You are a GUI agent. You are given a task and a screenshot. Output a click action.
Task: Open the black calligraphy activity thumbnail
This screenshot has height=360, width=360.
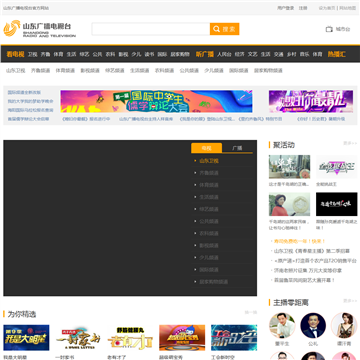click(336, 204)
